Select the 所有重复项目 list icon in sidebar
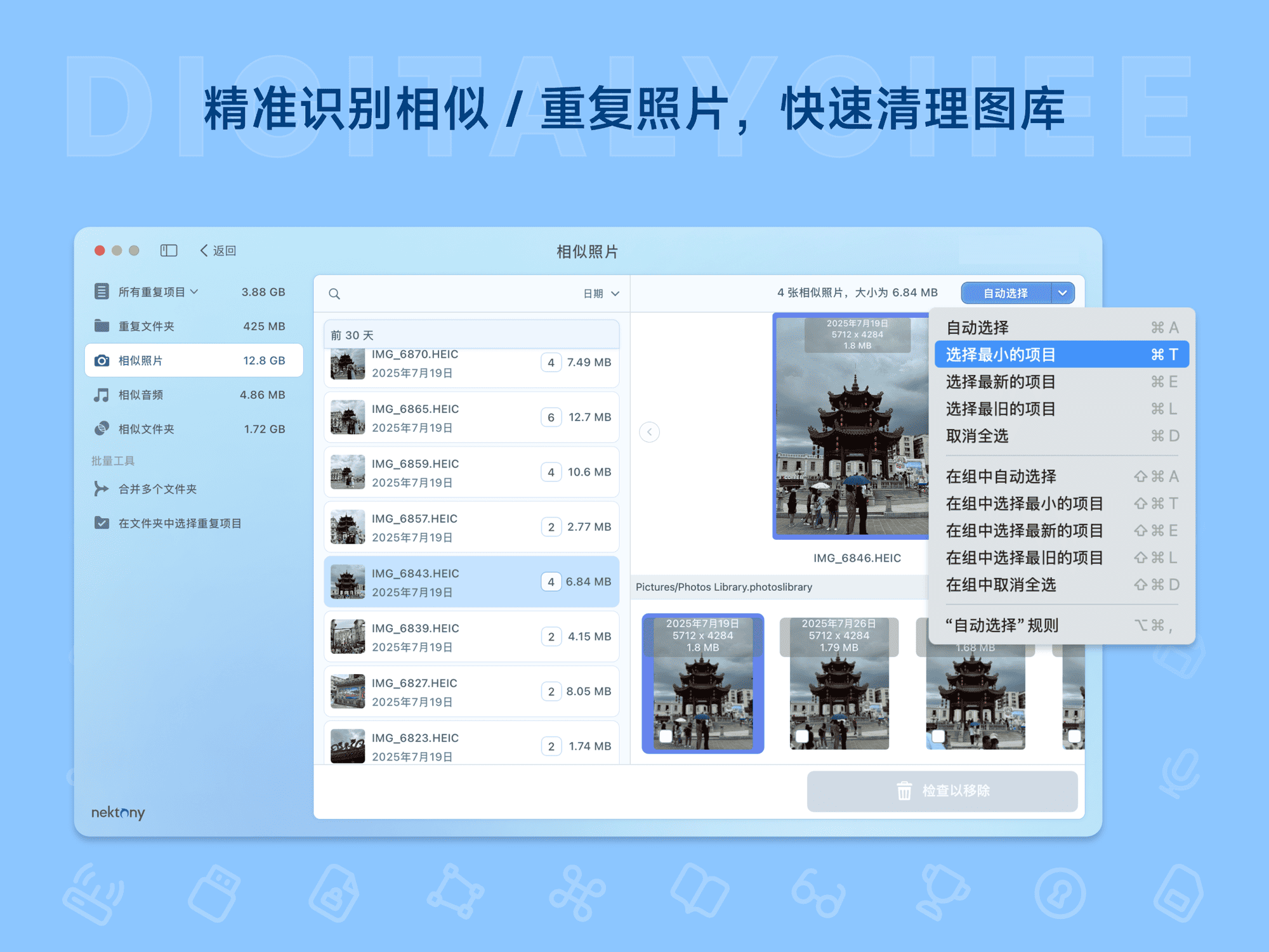1269x952 pixels. [102, 291]
